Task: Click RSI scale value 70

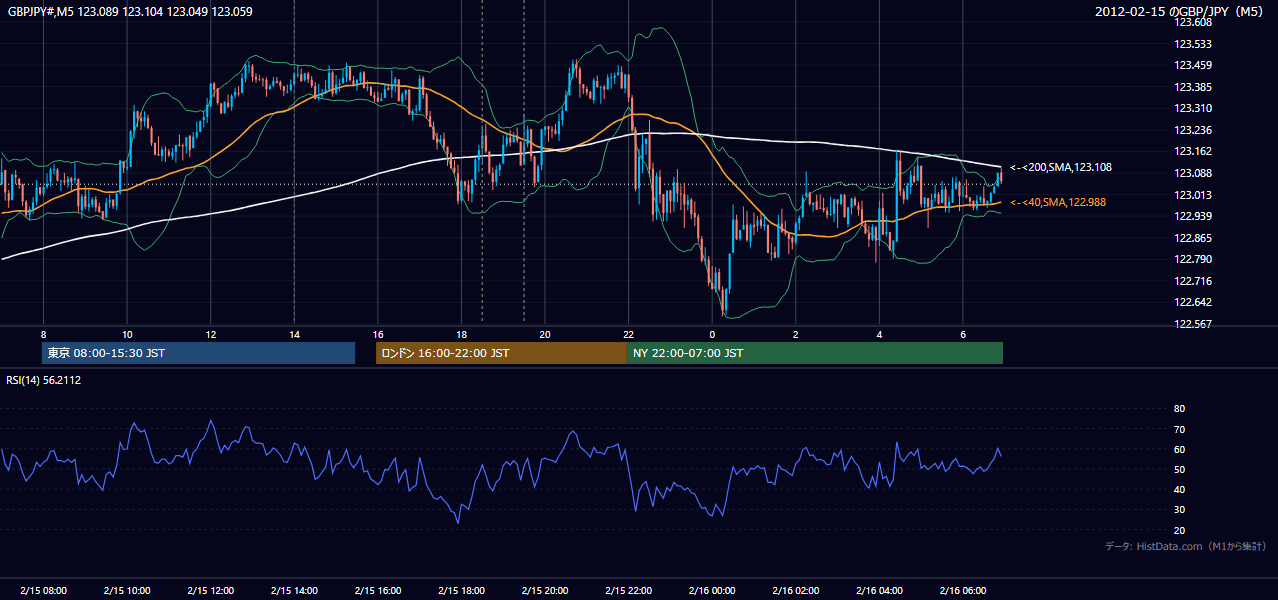Action: [1180, 429]
